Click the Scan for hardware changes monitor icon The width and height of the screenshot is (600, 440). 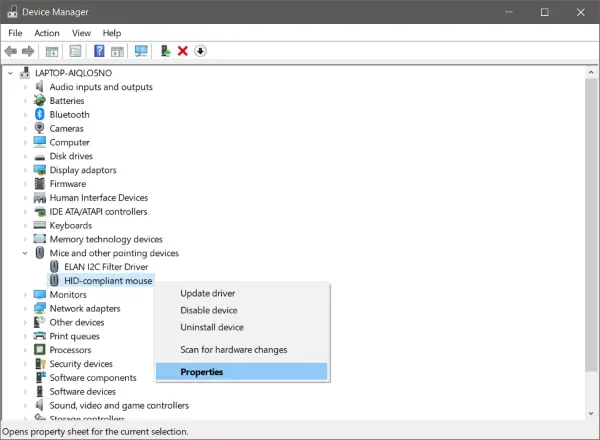pos(141,51)
